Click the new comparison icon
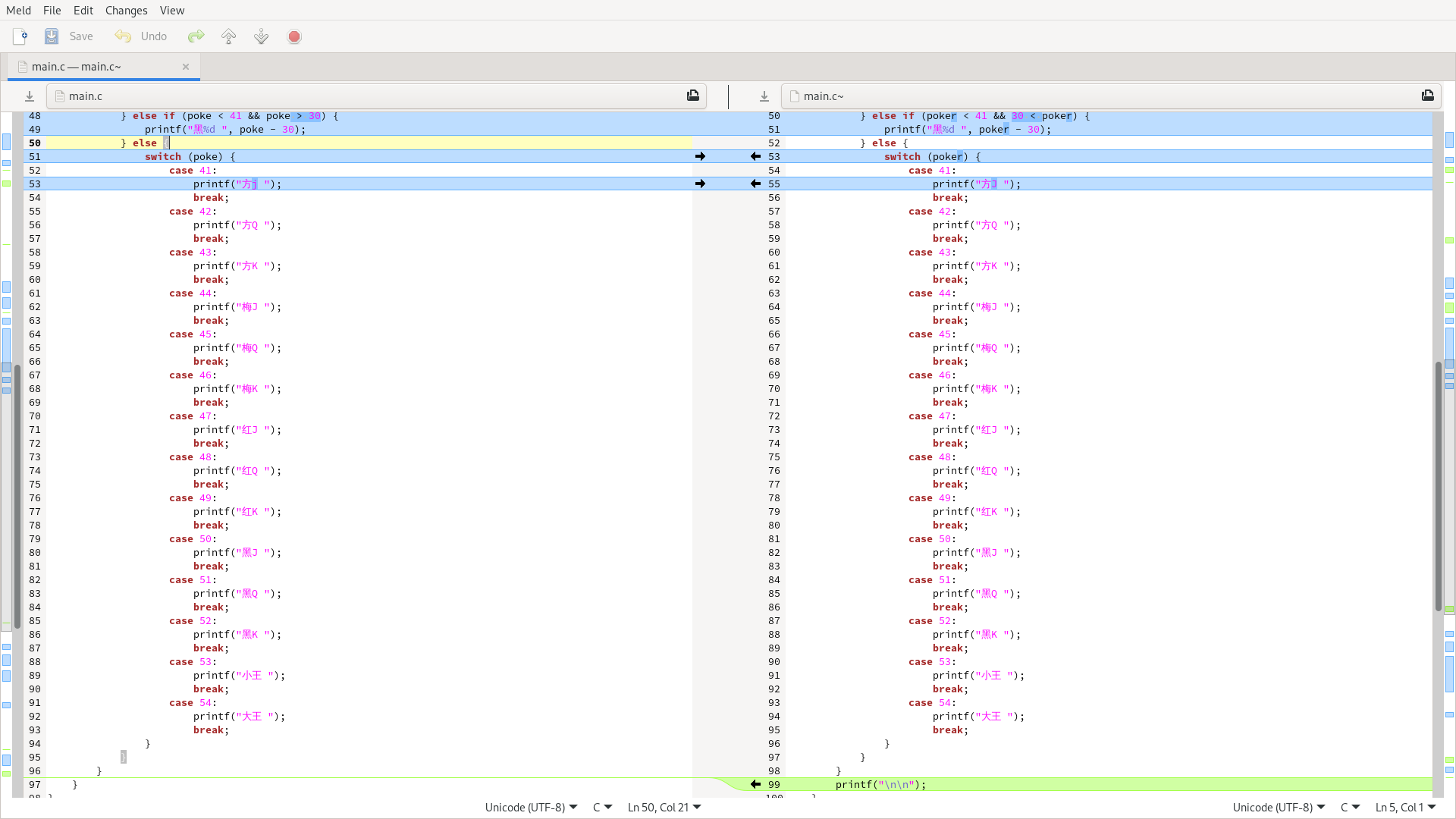The height and width of the screenshot is (819, 1456). click(x=20, y=36)
